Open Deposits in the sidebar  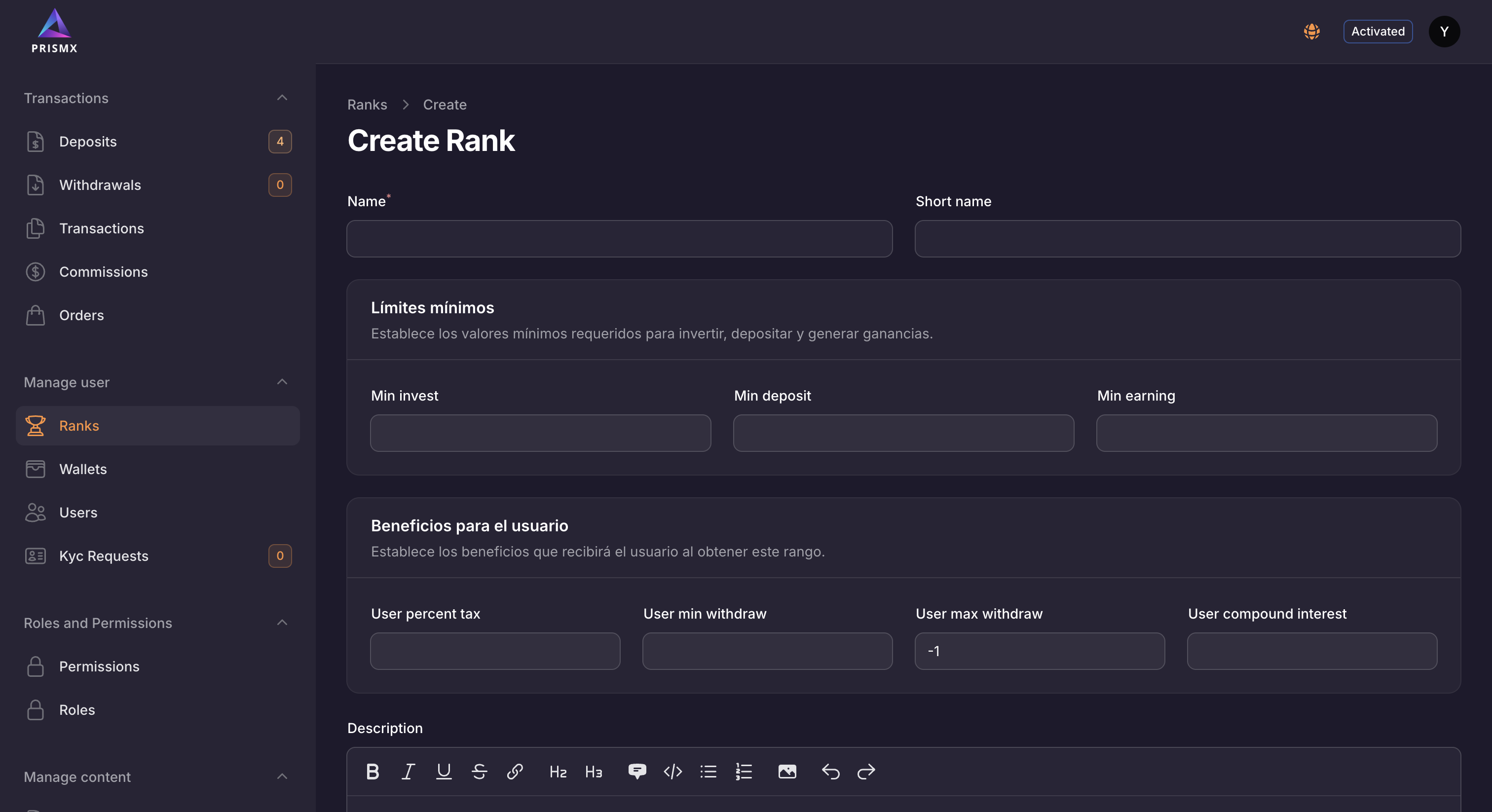(x=88, y=141)
